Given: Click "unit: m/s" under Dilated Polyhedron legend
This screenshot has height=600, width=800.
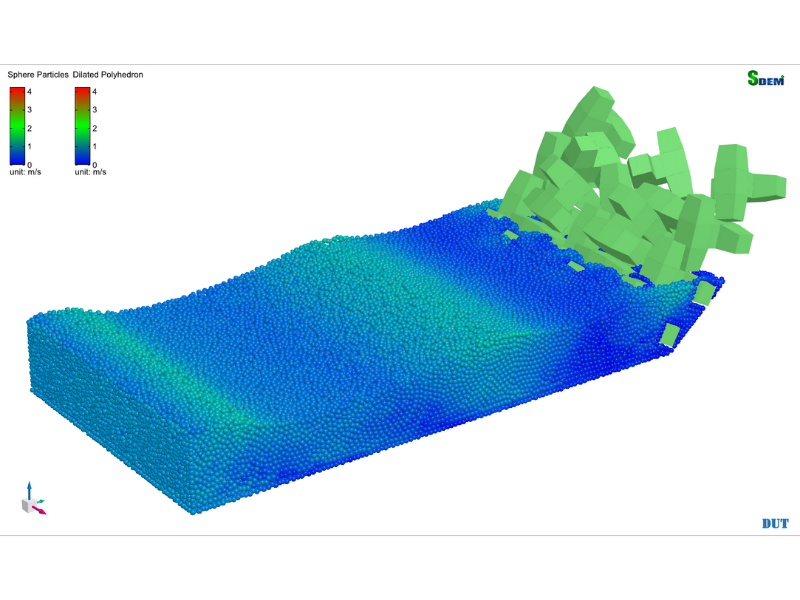Looking at the screenshot, I should pos(90,172).
